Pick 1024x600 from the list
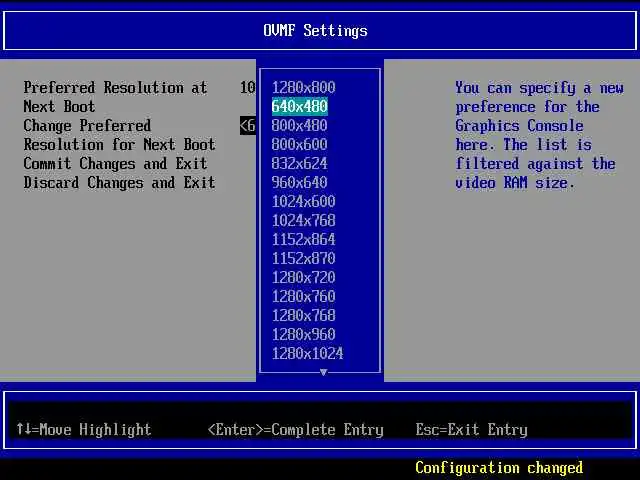This screenshot has width=640, height=480. (303, 201)
